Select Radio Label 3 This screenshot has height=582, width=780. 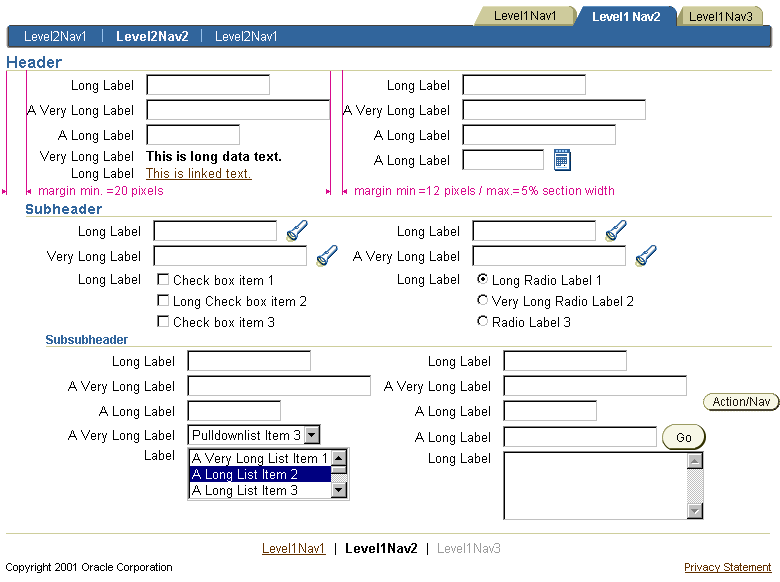coord(482,321)
